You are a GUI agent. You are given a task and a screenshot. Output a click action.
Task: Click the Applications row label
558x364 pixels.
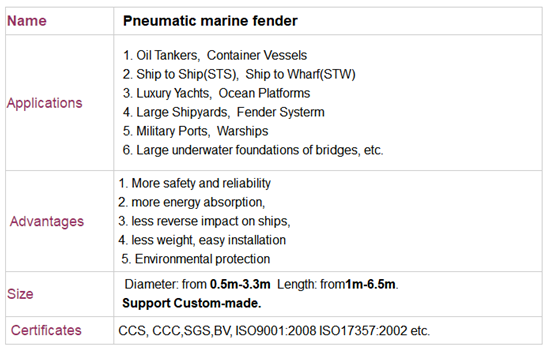point(44,103)
